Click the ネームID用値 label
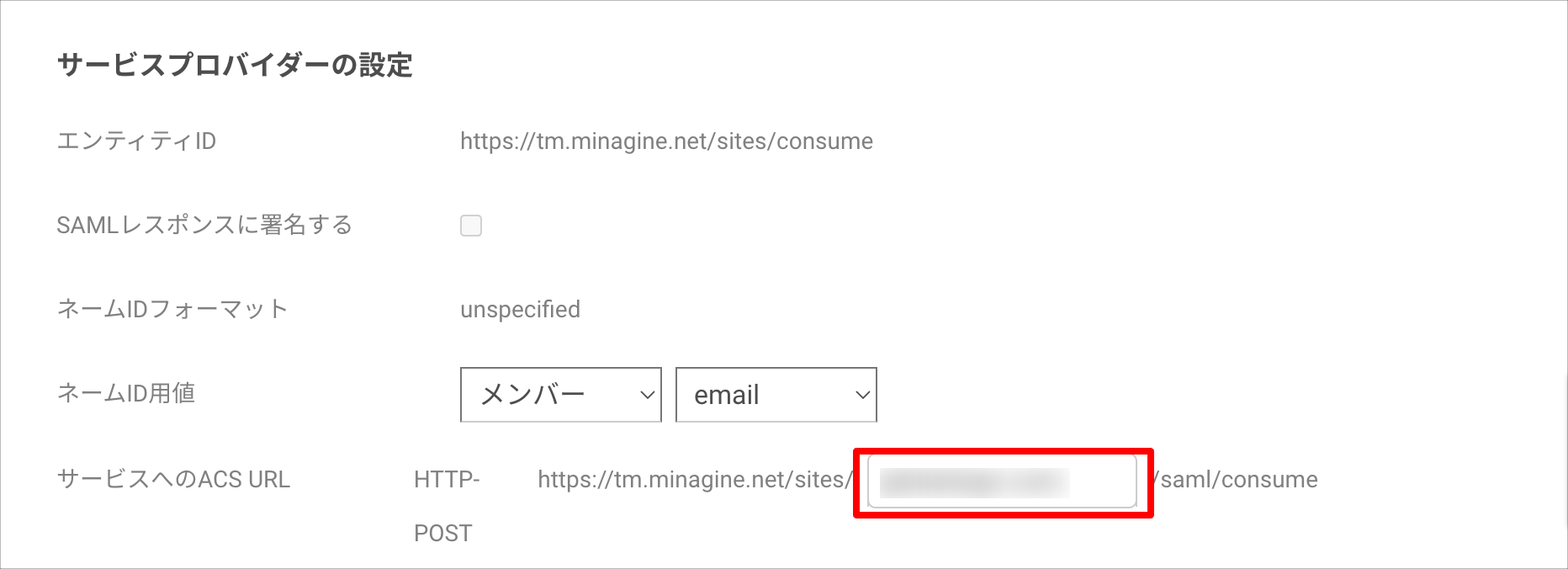1568x569 pixels. pos(126,393)
